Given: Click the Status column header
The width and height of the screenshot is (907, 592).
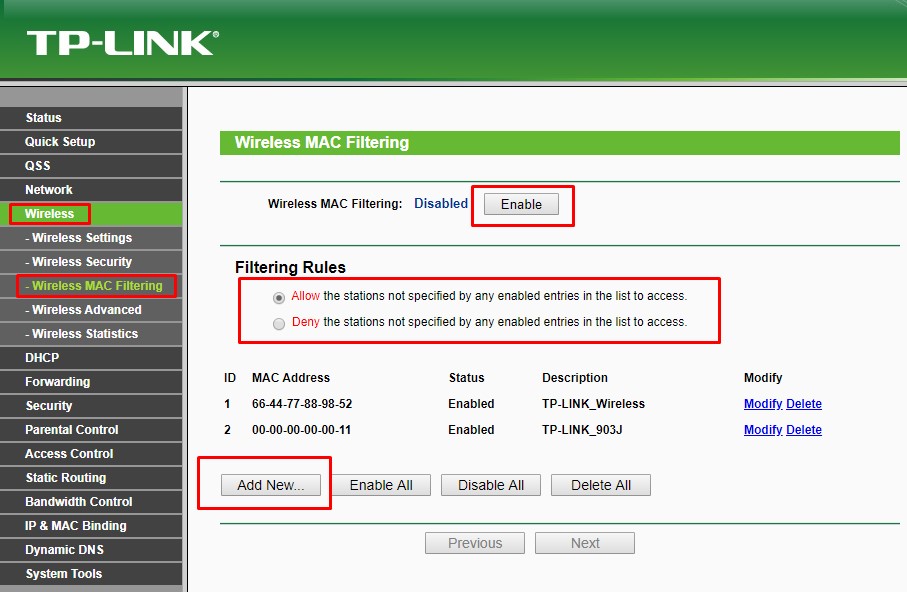Looking at the screenshot, I should click(x=467, y=378).
